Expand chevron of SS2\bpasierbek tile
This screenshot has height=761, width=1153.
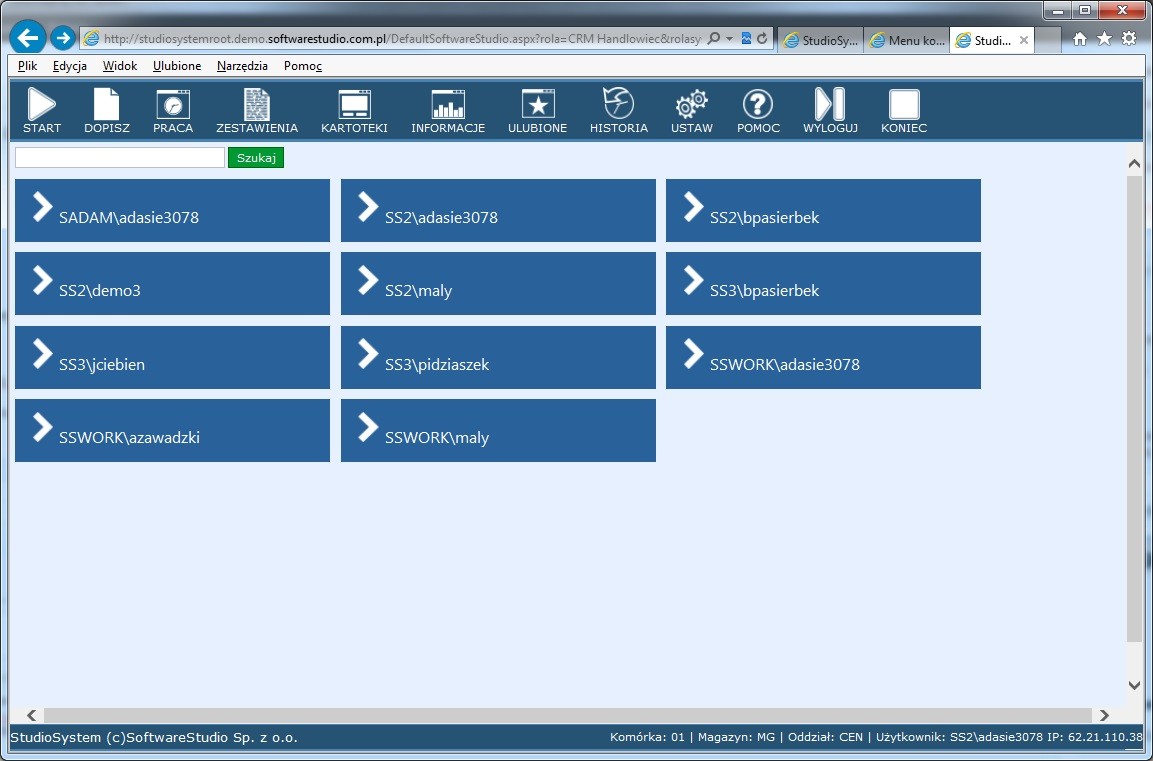(693, 207)
